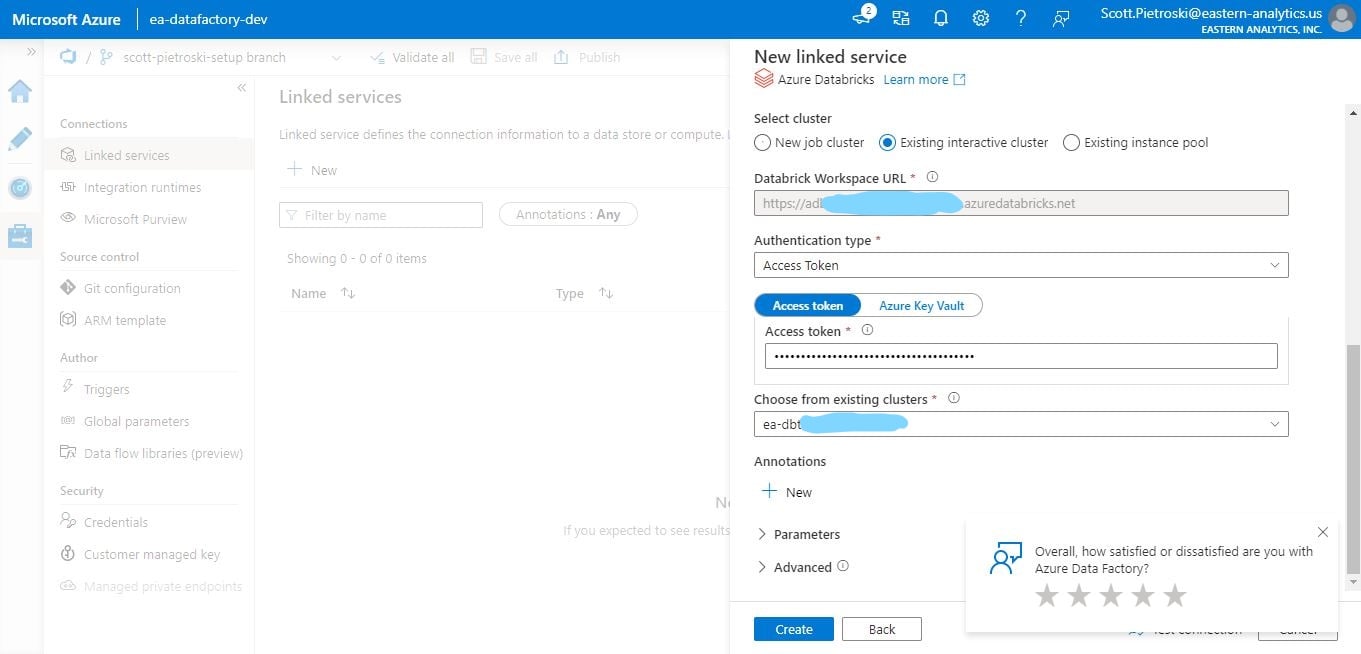Open Help question mark in header

point(1021,18)
